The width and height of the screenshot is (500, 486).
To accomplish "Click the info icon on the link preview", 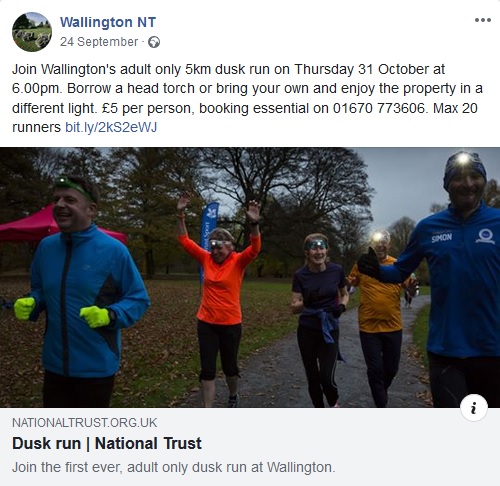I will (474, 408).
